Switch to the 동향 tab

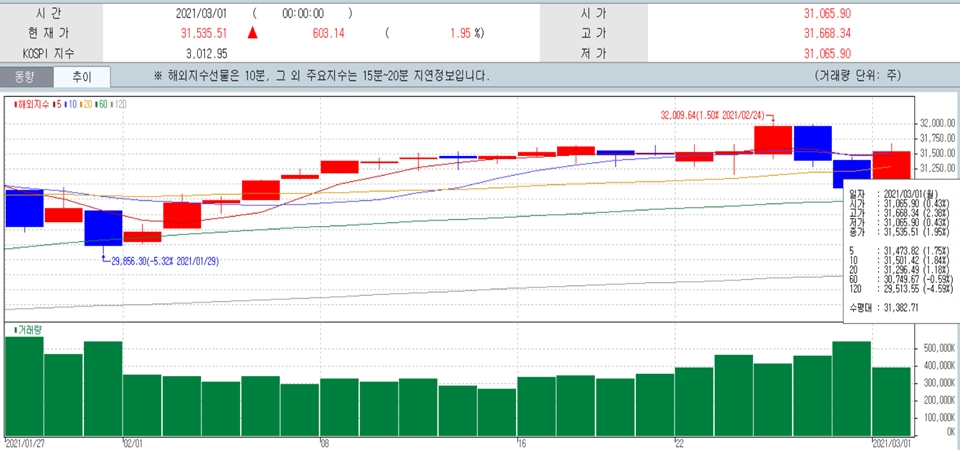(x=26, y=77)
